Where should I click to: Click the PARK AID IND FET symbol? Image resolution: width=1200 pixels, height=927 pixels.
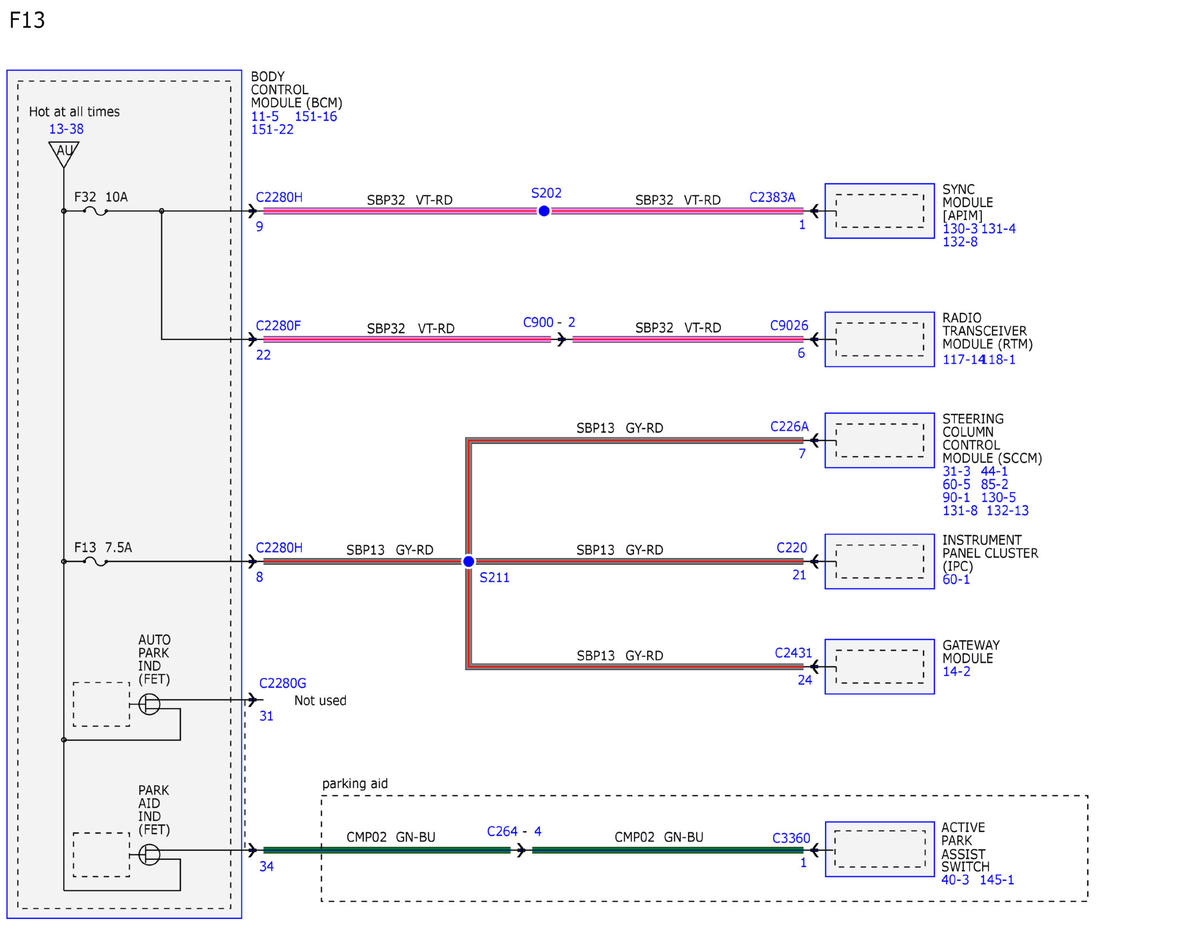tap(150, 854)
